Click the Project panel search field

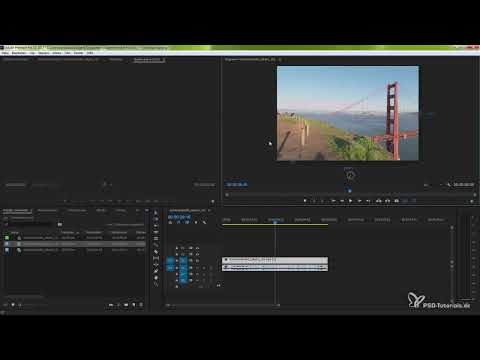click(x=30, y=224)
